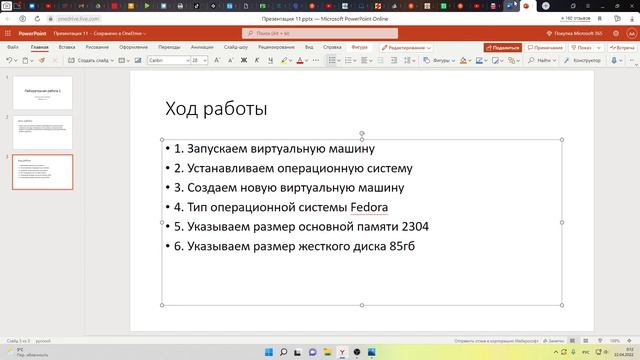Open the Фигуры shapes gallery
The width and height of the screenshot is (640, 360).
click(439, 60)
